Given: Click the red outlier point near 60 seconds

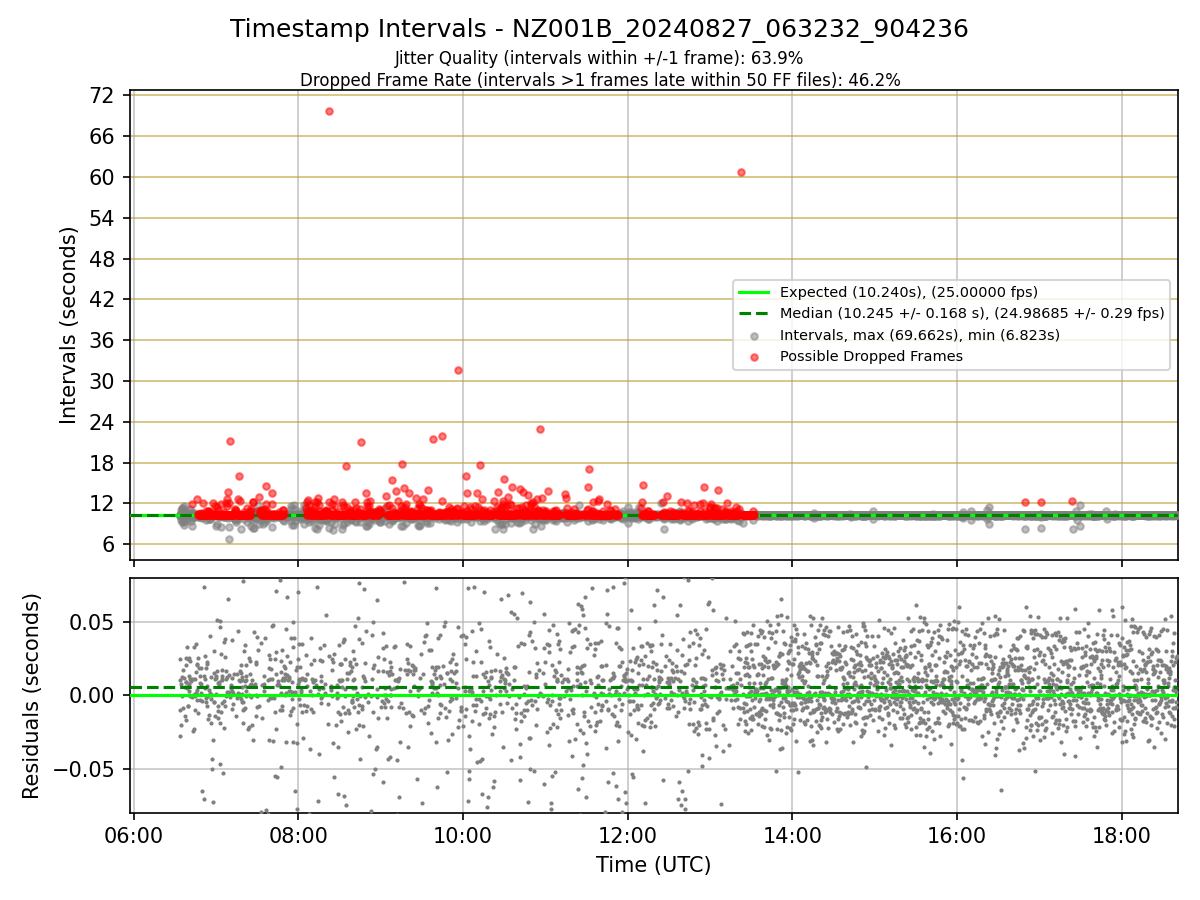Looking at the screenshot, I should (741, 172).
